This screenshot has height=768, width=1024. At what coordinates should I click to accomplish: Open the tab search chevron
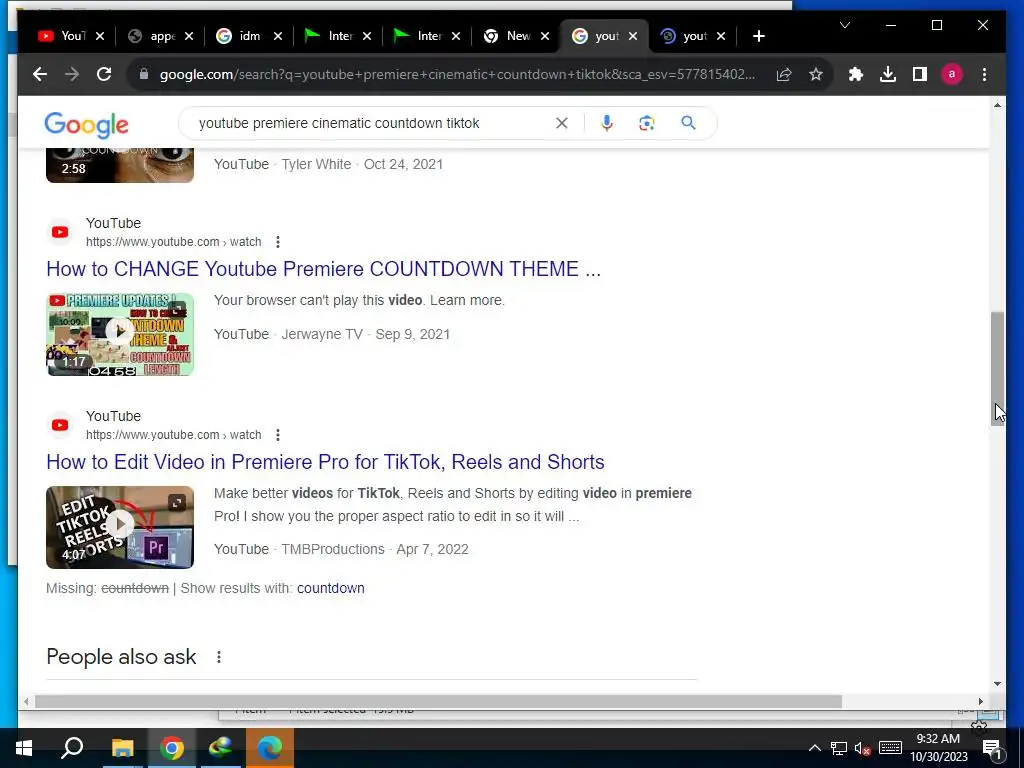(x=844, y=25)
